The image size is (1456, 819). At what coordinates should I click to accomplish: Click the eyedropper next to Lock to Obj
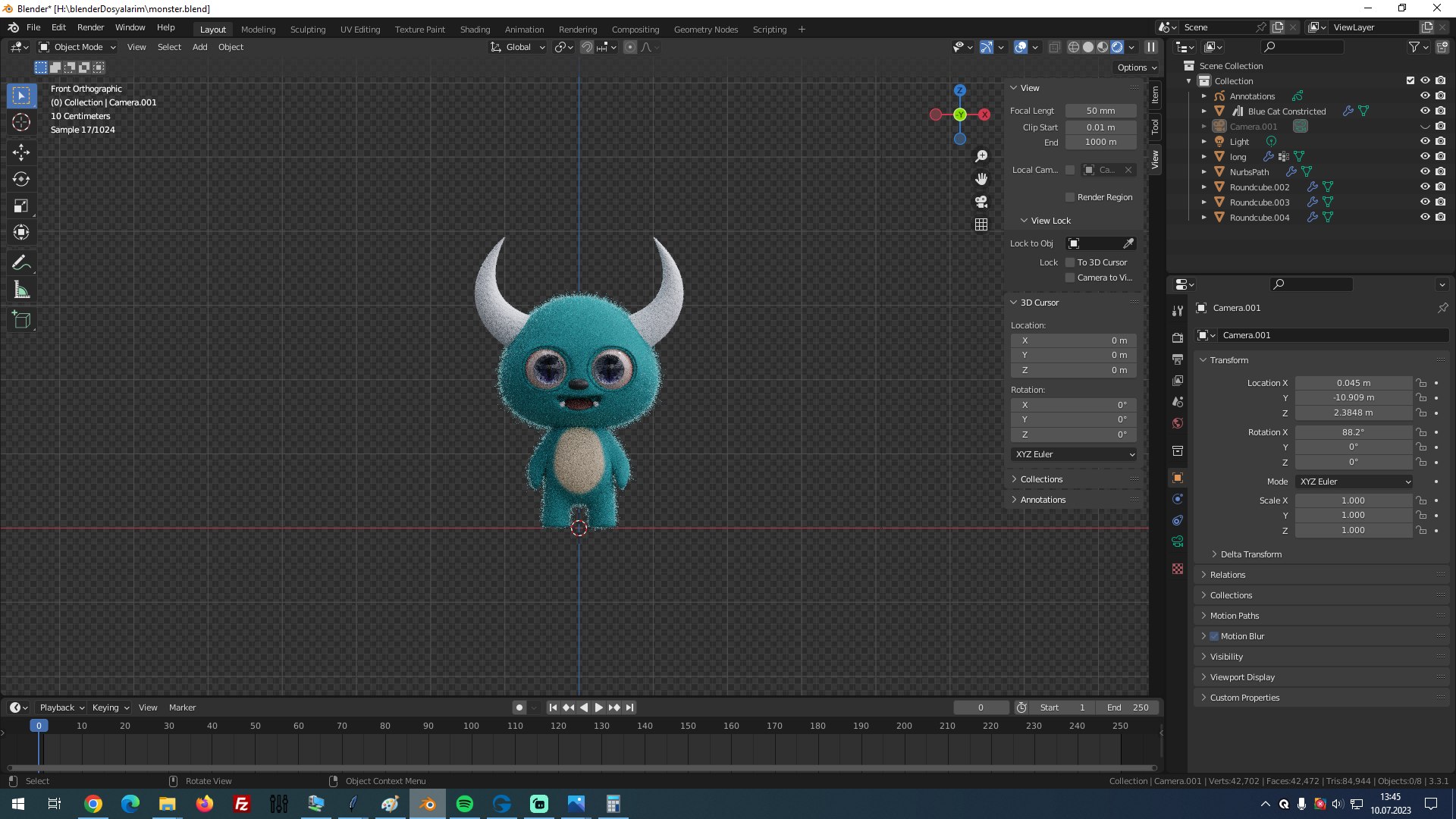(x=1128, y=243)
